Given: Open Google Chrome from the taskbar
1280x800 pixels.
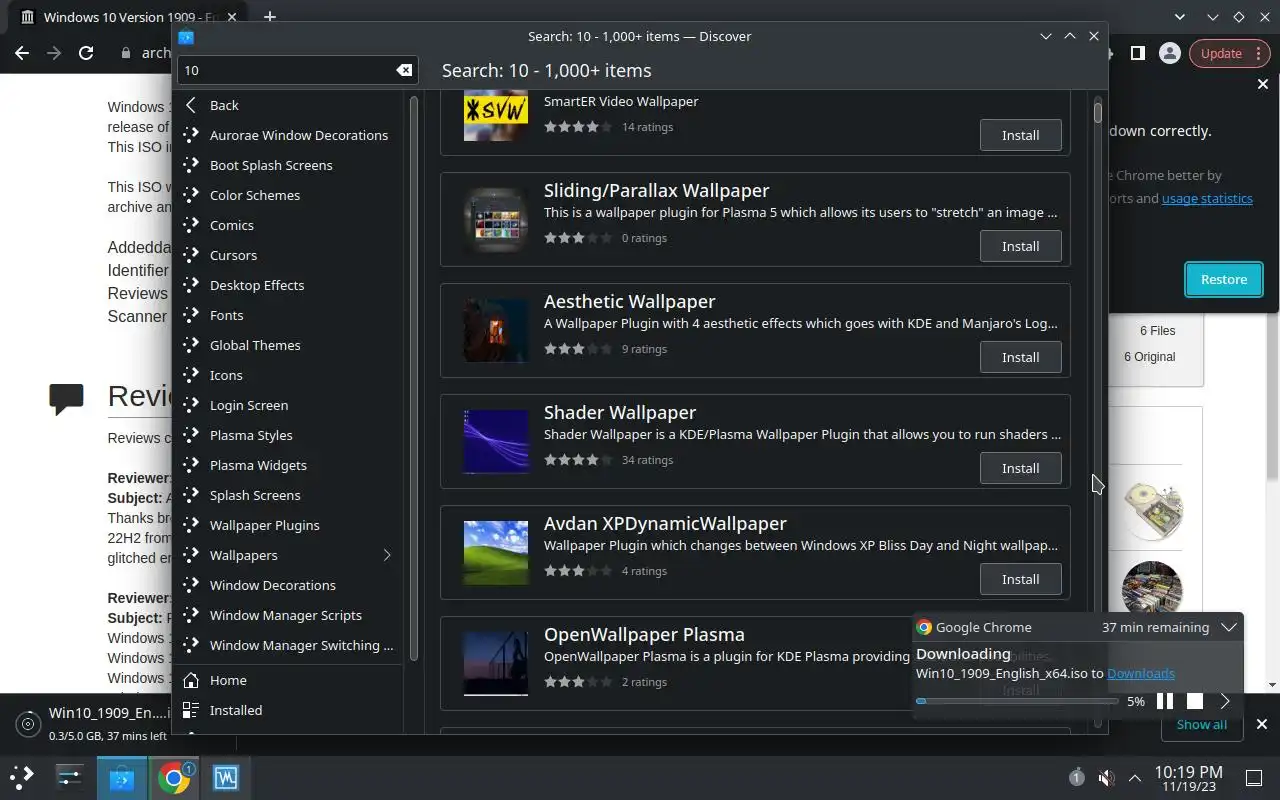Looking at the screenshot, I should 174,777.
